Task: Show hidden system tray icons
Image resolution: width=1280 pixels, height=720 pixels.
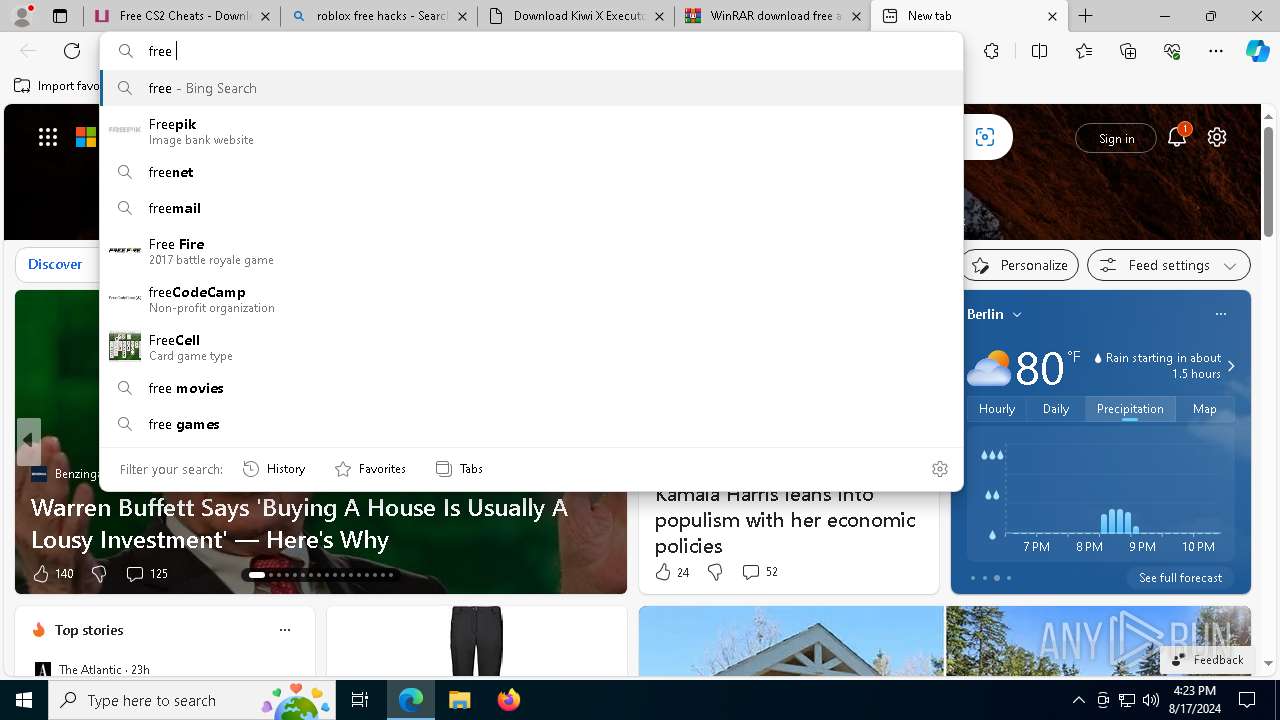Action: point(1078,700)
